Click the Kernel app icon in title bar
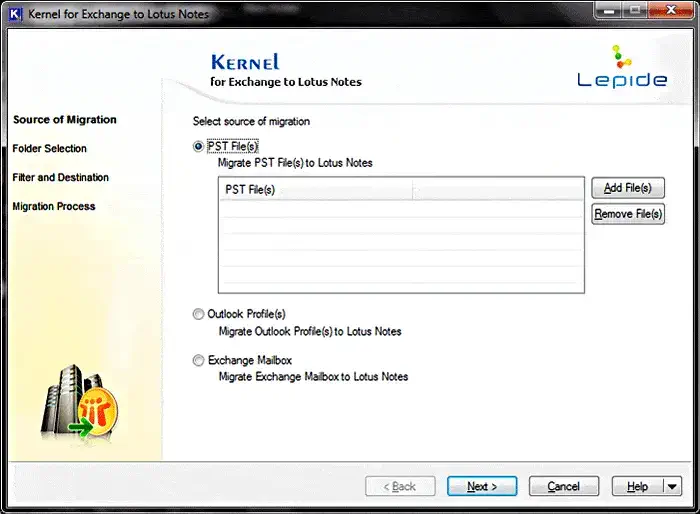The image size is (700, 514). click(x=15, y=14)
